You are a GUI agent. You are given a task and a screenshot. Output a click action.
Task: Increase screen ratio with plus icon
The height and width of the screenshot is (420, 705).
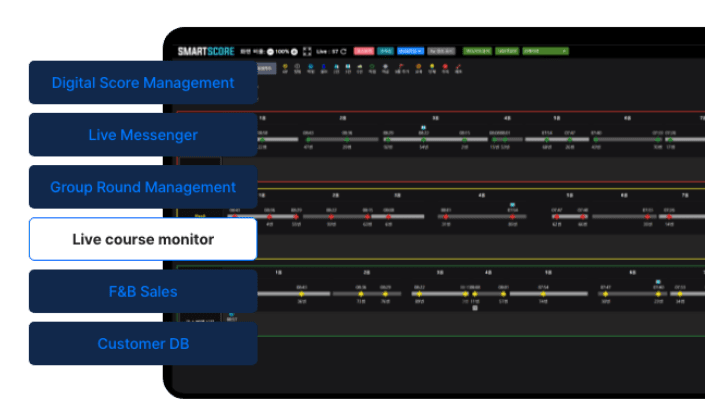tap(293, 51)
